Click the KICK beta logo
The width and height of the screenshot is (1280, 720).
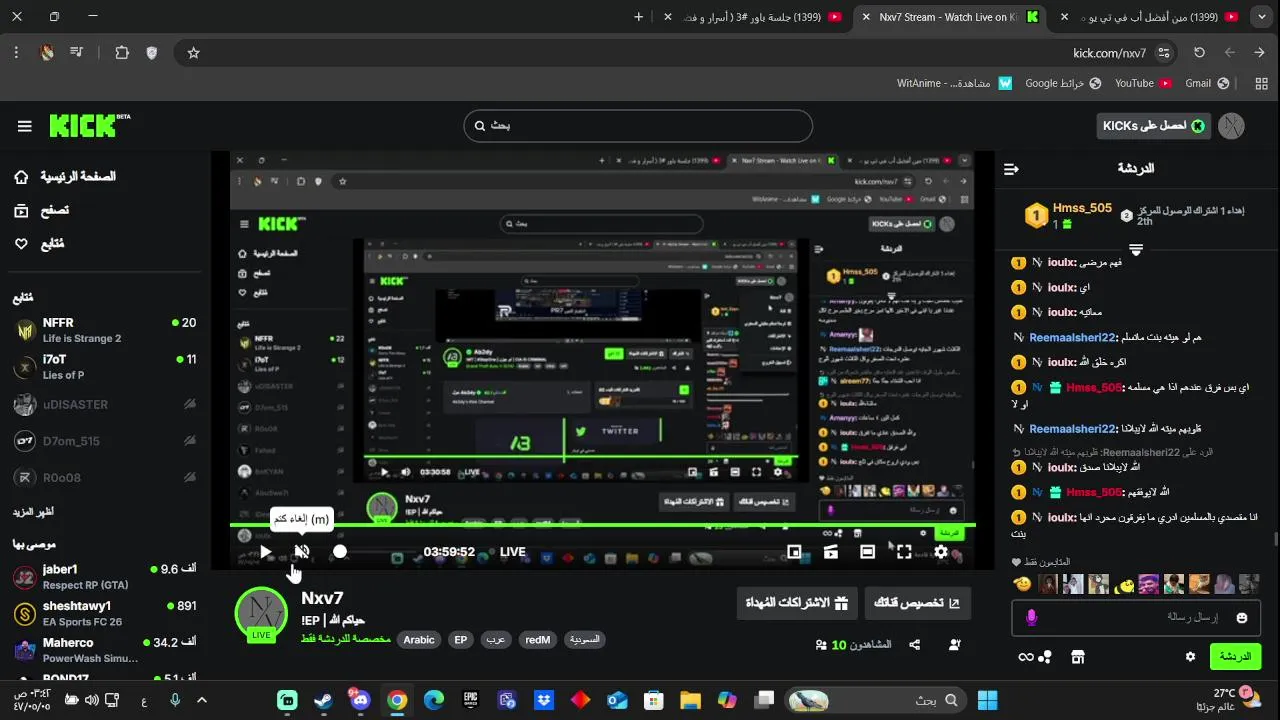pos(90,125)
